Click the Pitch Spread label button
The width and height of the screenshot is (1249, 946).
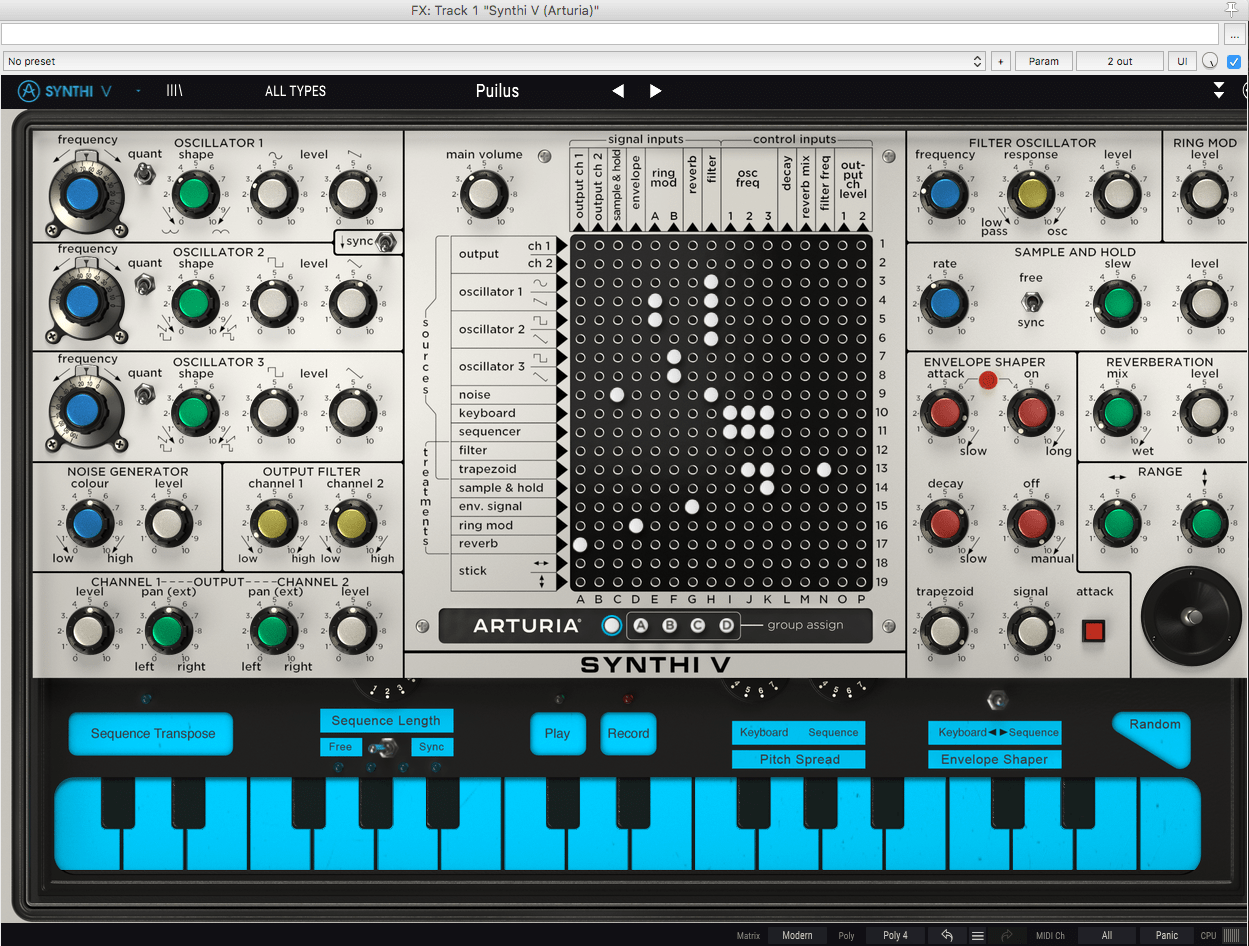coord(799,759)
